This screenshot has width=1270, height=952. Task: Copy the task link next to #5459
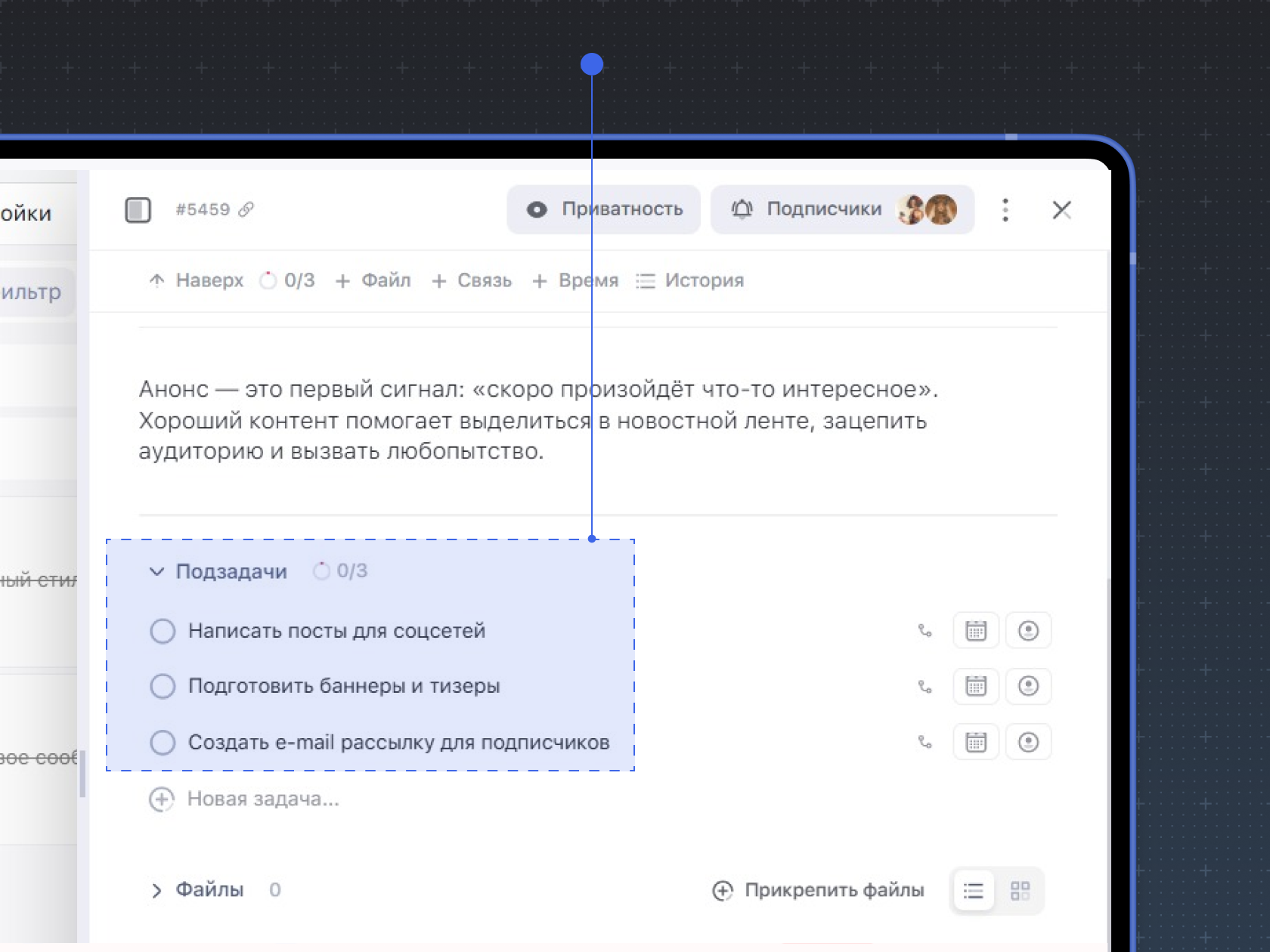pos(246,210)
